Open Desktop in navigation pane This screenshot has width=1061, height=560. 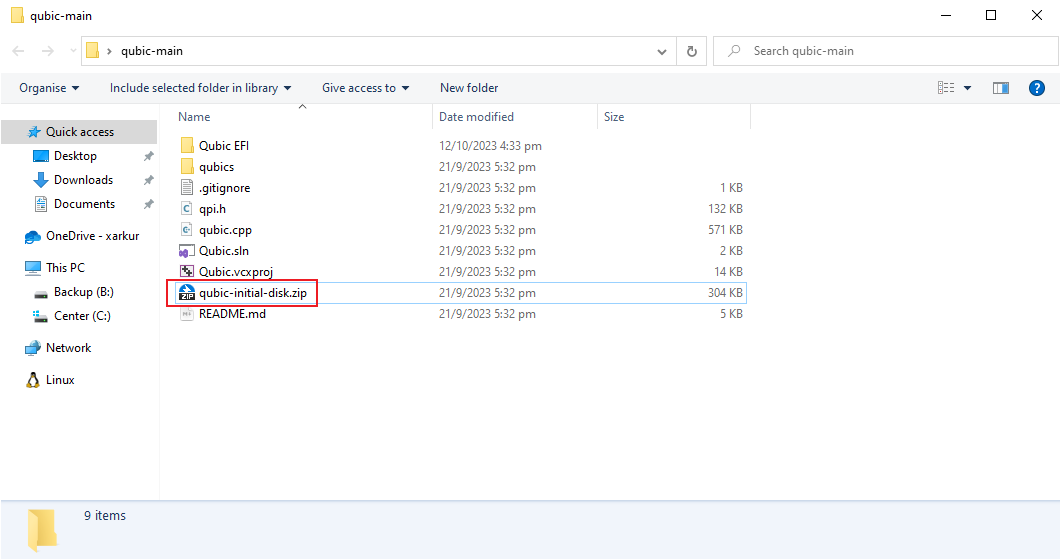[x=75, y=156]
